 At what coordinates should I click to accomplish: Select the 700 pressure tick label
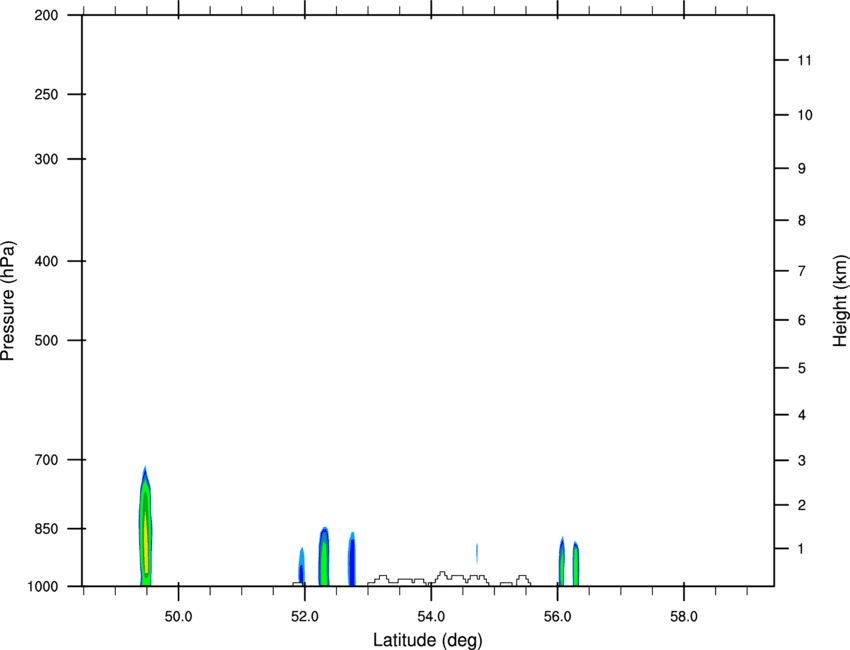pos(46,460)
